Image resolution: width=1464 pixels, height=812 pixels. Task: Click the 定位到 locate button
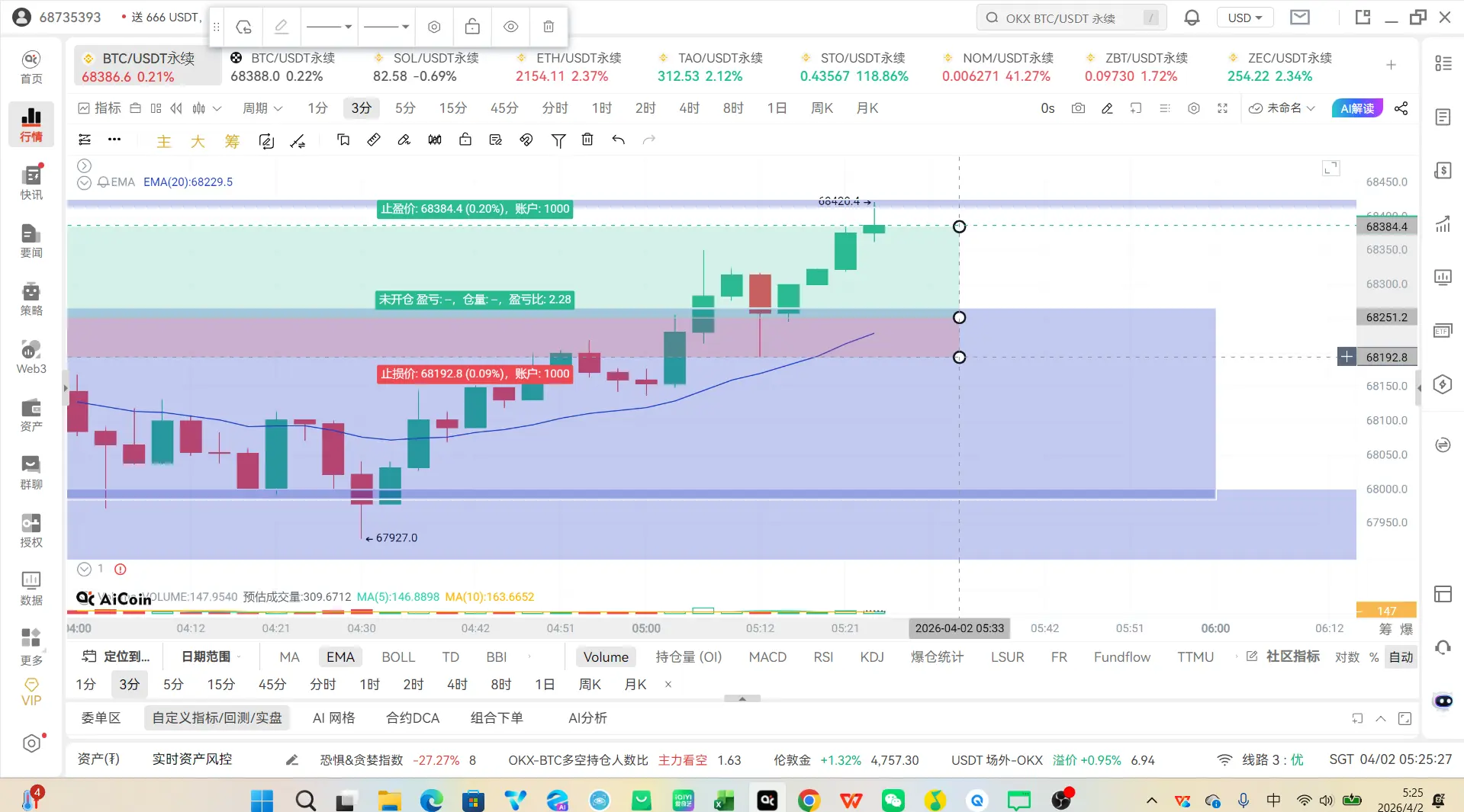pos(116,657)
